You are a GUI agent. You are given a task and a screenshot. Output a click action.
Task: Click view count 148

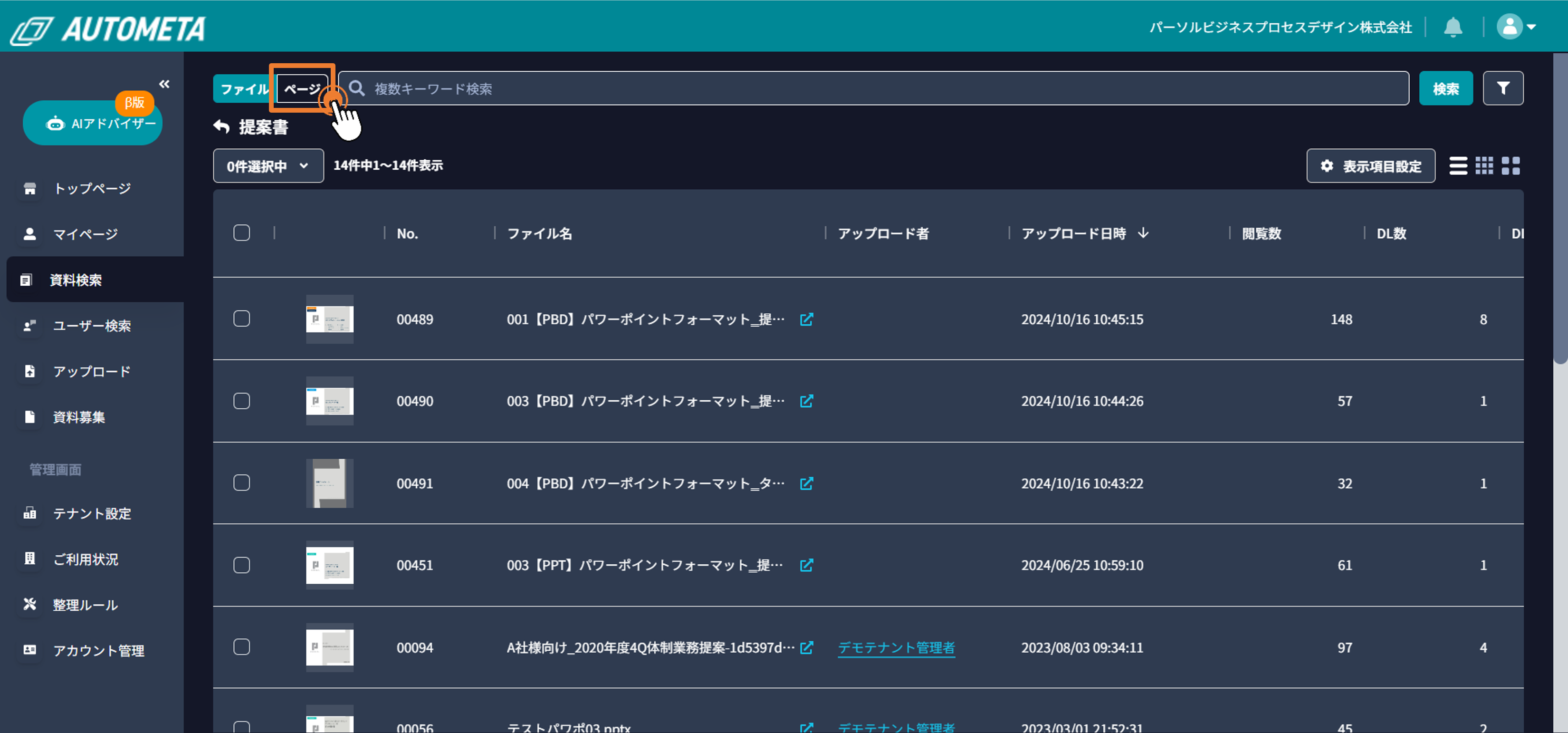(1341, 319)
